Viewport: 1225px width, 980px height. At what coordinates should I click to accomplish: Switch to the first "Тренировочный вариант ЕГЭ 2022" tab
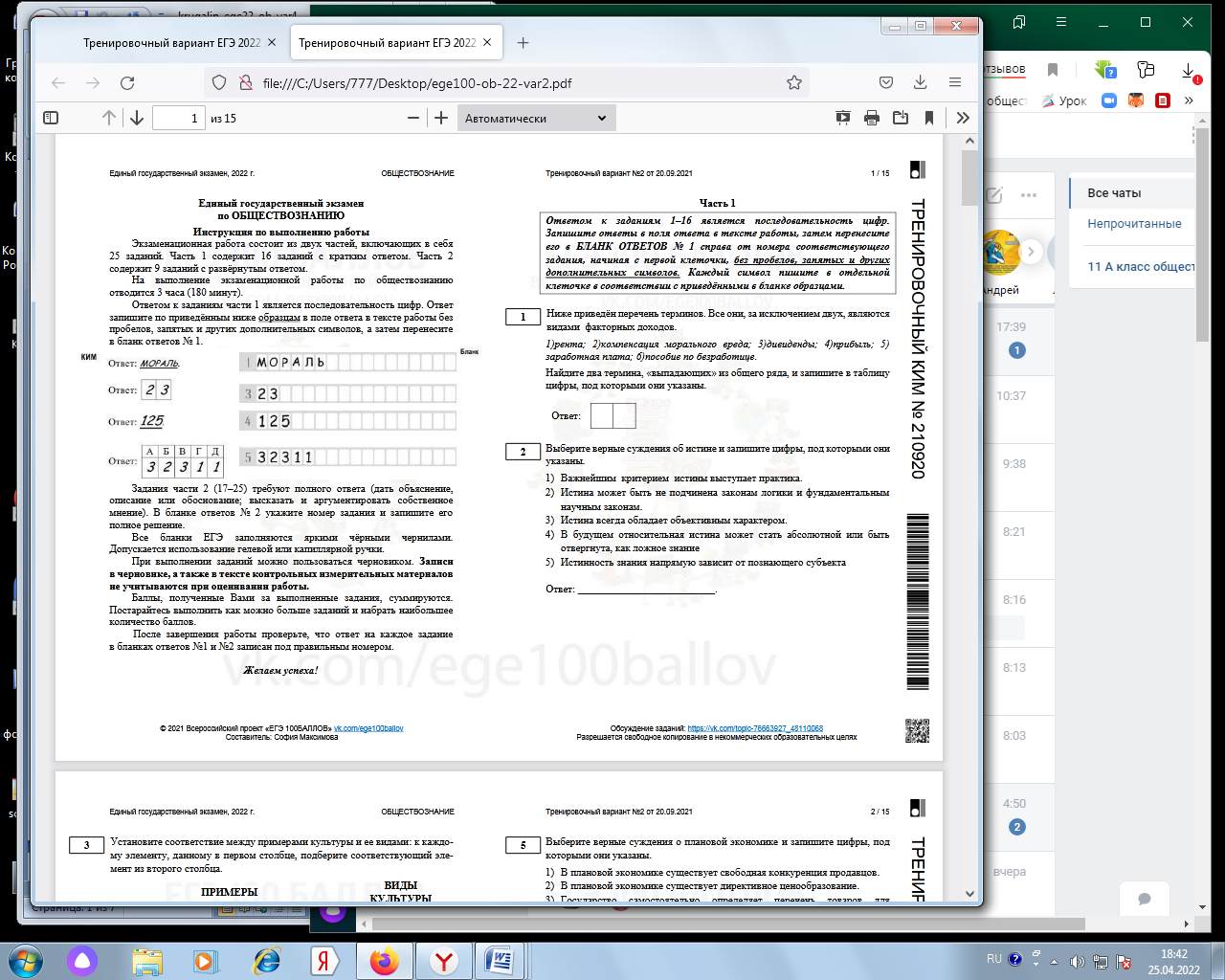171,43
